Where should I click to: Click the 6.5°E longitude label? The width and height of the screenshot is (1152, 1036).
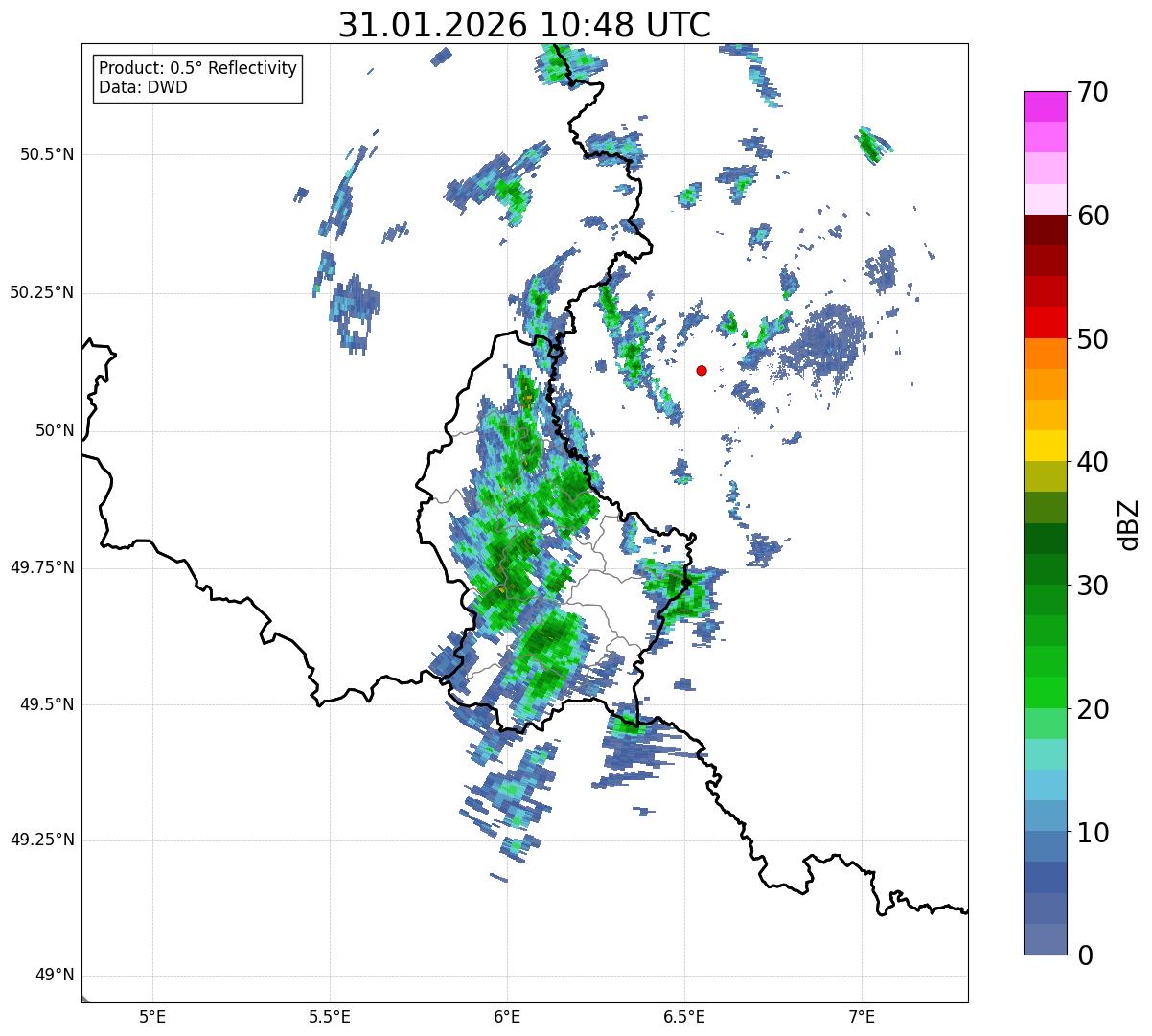tap(684, 1016)
